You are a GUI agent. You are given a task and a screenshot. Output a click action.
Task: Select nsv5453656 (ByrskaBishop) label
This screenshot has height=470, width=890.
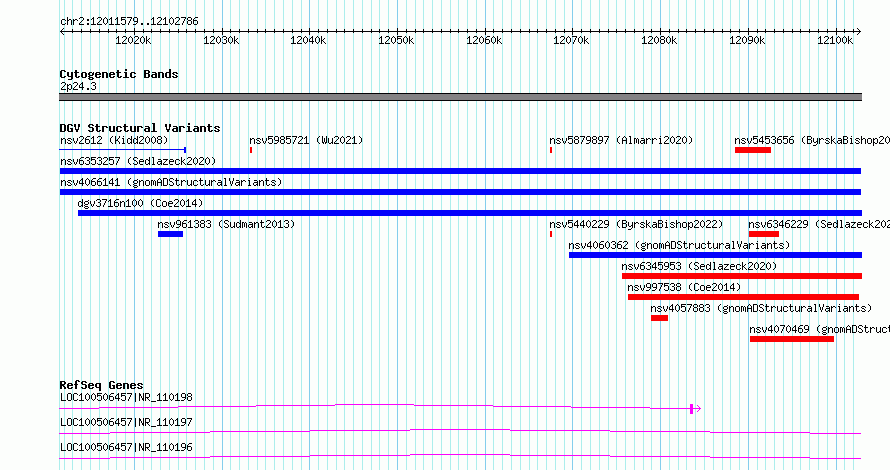pyautogui.click(x=812, y=140)
